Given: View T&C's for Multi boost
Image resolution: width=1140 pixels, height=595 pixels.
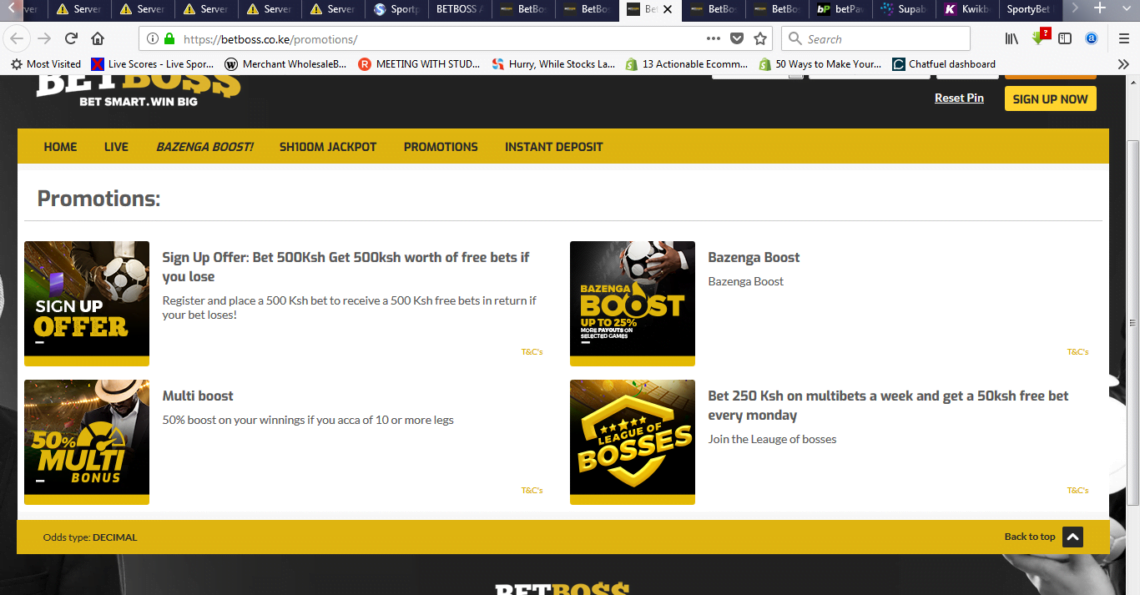Looking at the screenshot, I should [532, 490].
